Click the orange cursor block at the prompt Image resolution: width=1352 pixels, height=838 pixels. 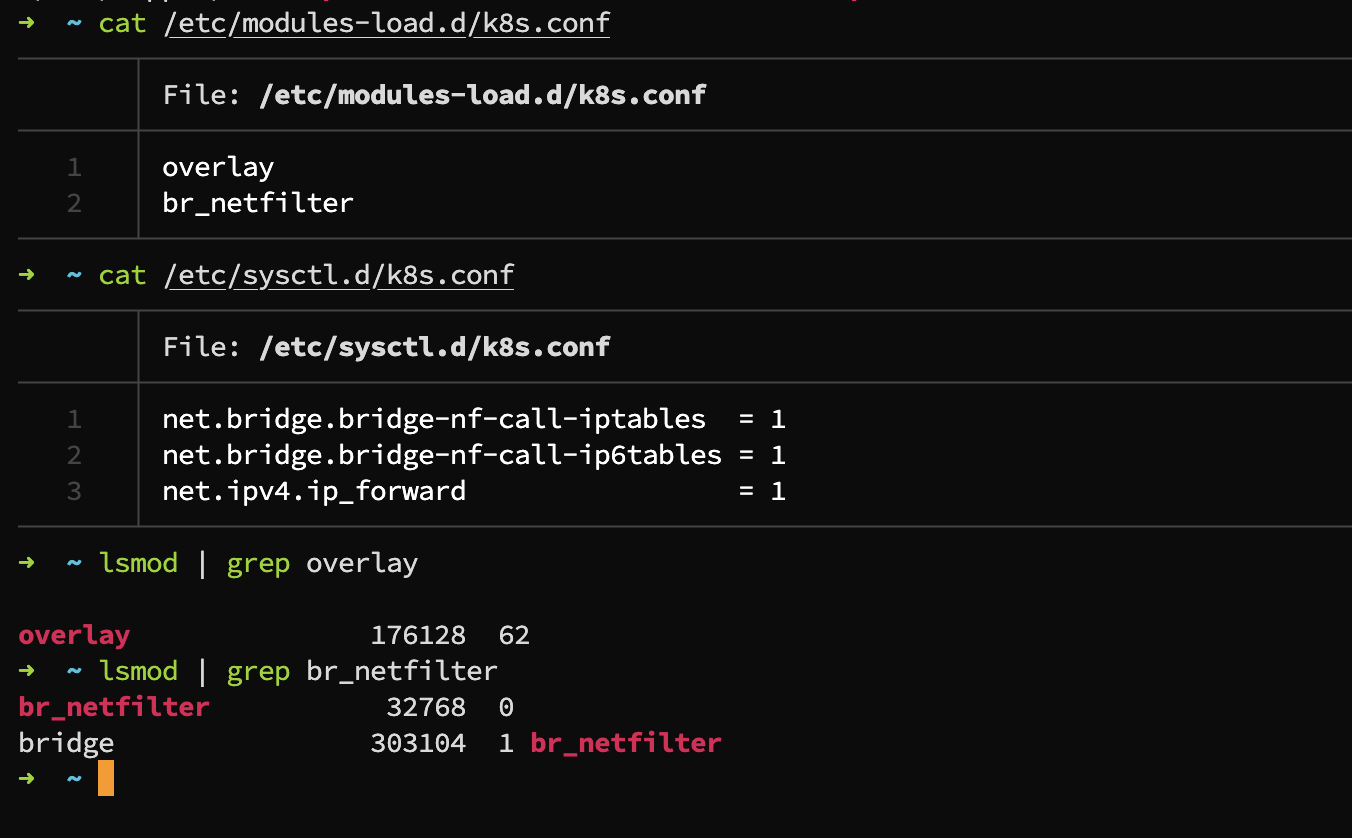click(x=106, y=778)
